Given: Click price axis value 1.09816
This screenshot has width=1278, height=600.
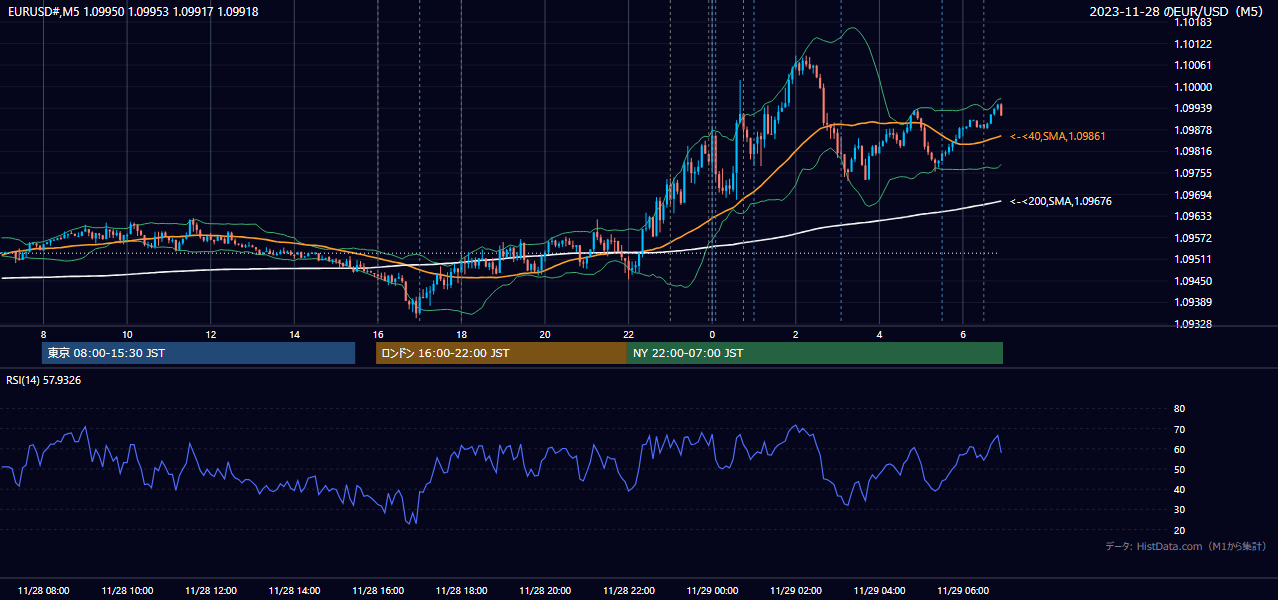Looking at the screenshot, I should [x=1193, y=151].
